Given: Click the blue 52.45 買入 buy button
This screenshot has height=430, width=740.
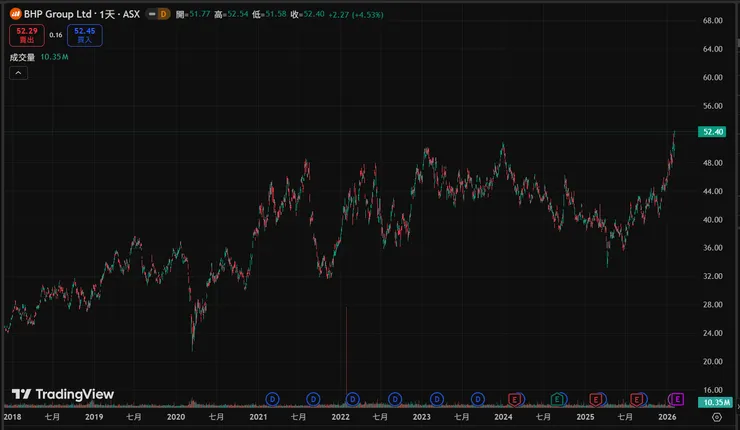Looking at the screenshot, I should pos(84,35).
